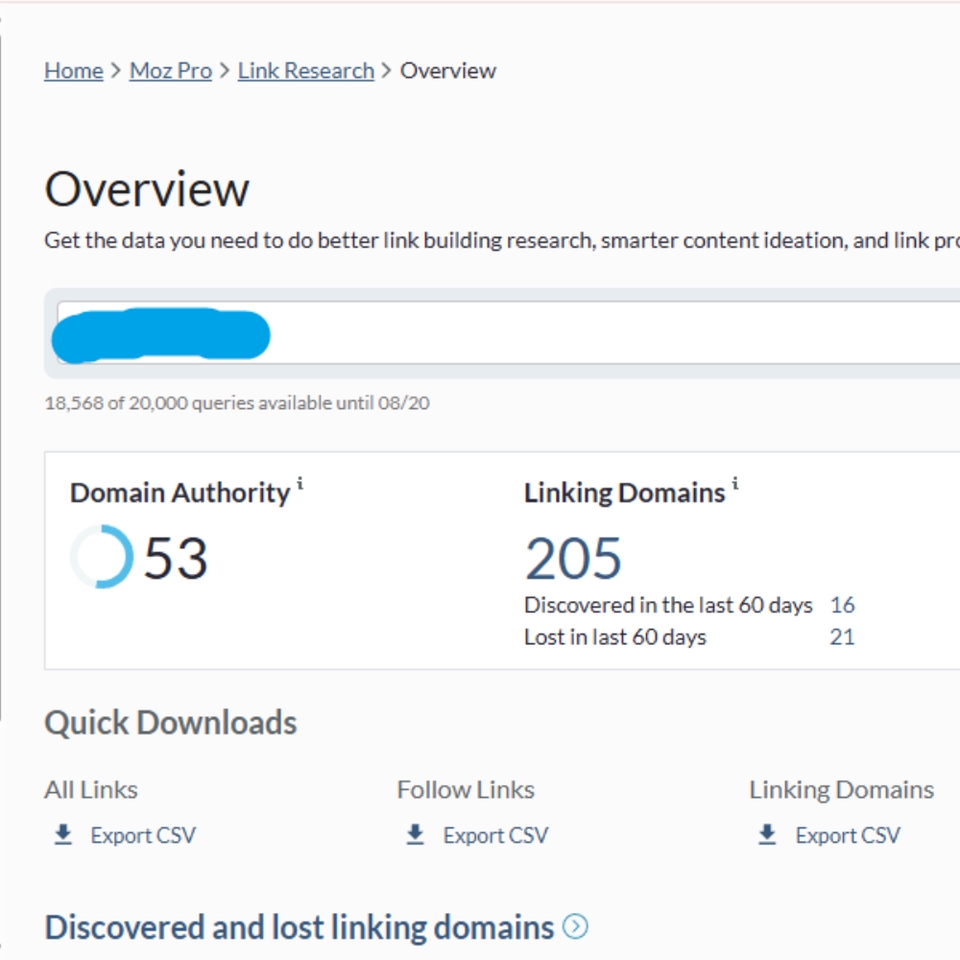Viewport: 960px width, 960px height.
Task: Click the Domain Authority score gauge
Action: click(102, 556)
